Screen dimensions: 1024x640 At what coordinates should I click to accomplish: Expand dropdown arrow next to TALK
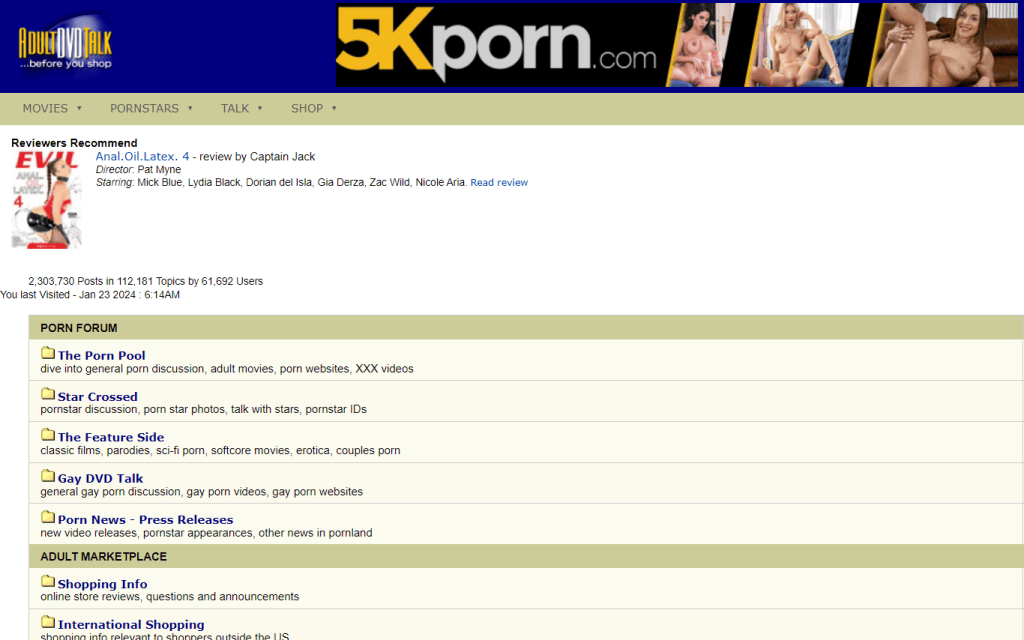[x=260, y=108]
